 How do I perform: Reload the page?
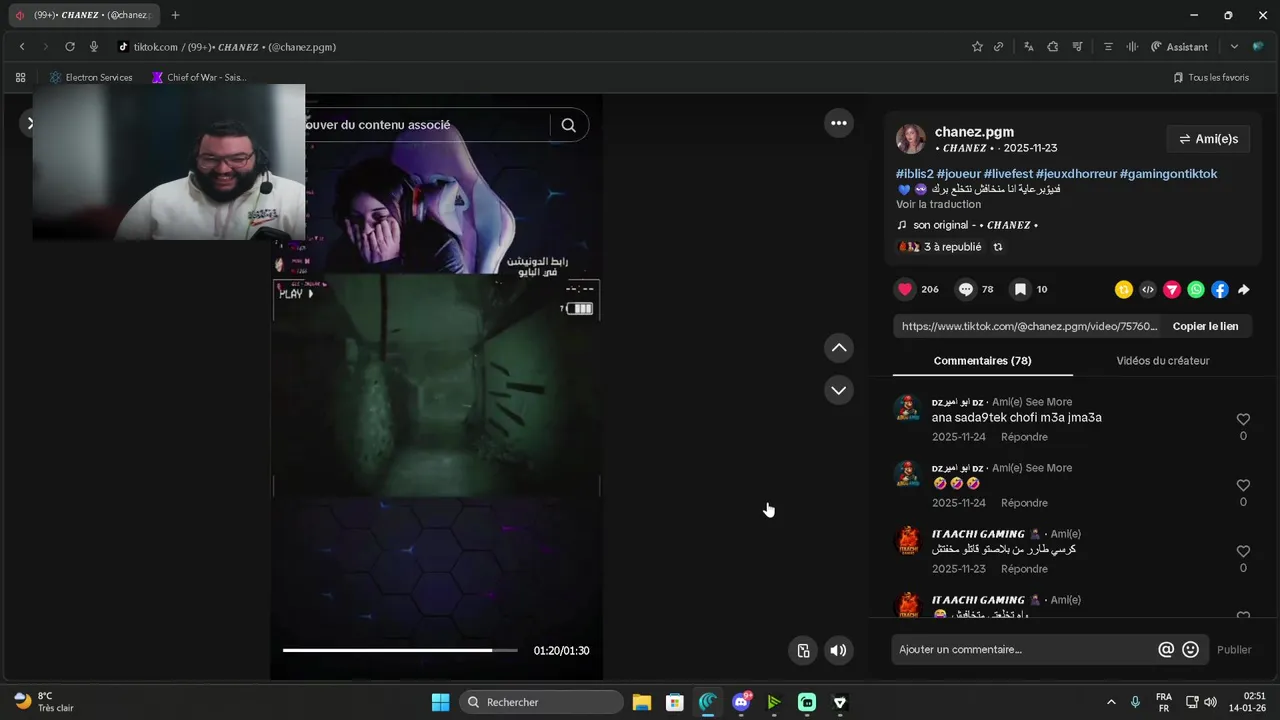(70, 47)
